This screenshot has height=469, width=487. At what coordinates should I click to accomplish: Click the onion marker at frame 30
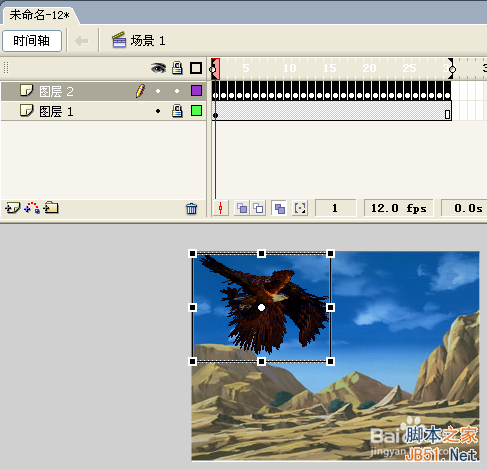452,69
